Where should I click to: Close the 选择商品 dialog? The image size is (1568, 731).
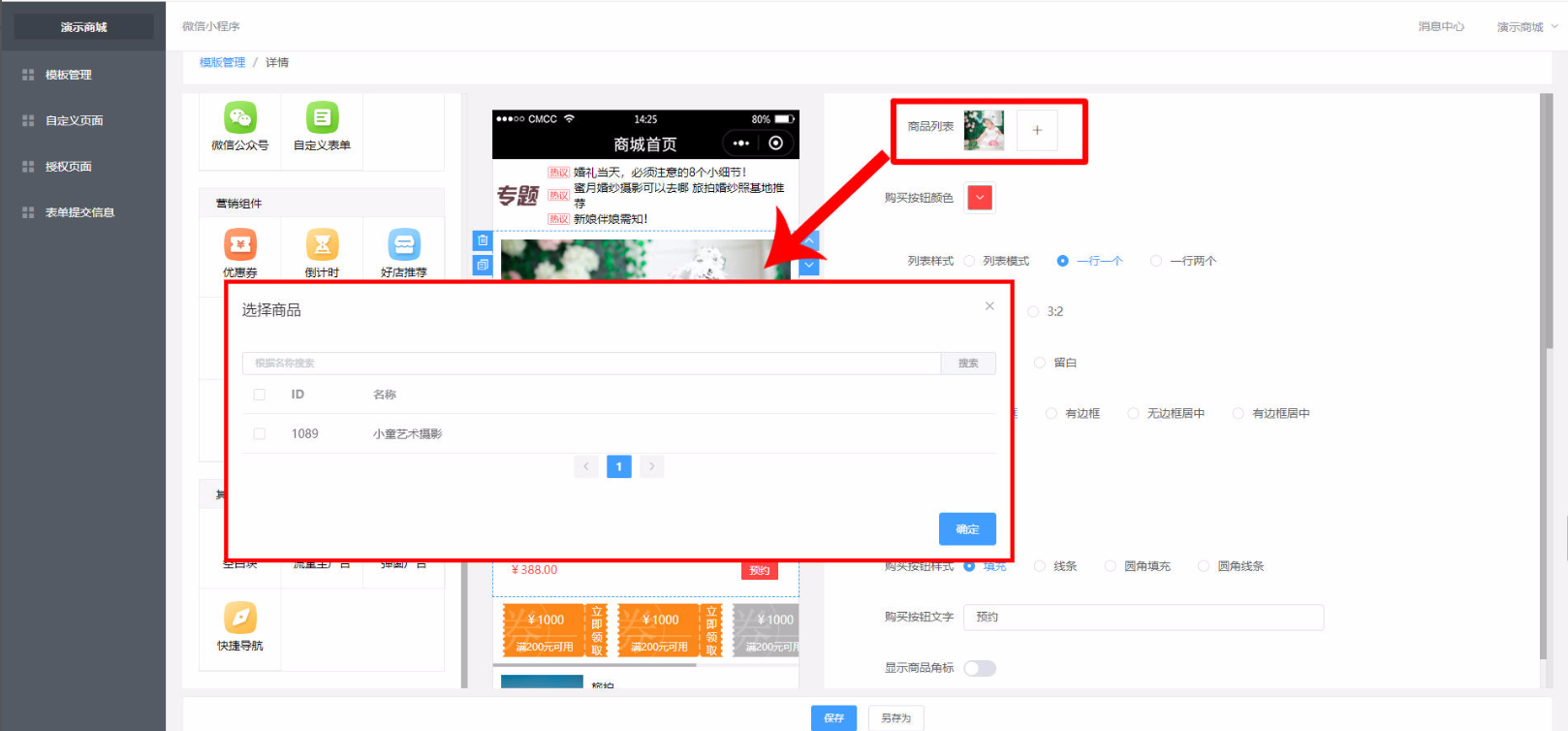tap(989, 306)
